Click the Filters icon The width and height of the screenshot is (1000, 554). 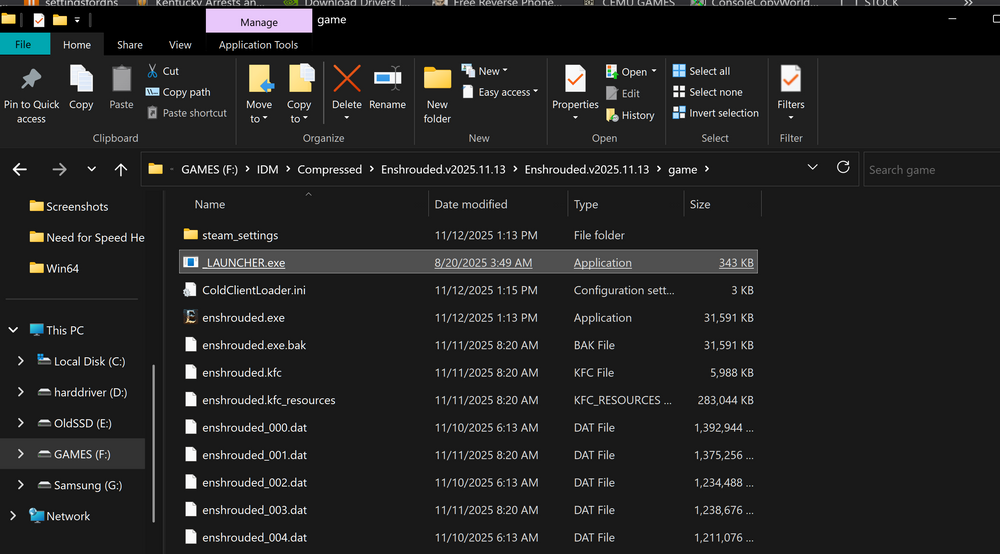click(x=790, y=80)
